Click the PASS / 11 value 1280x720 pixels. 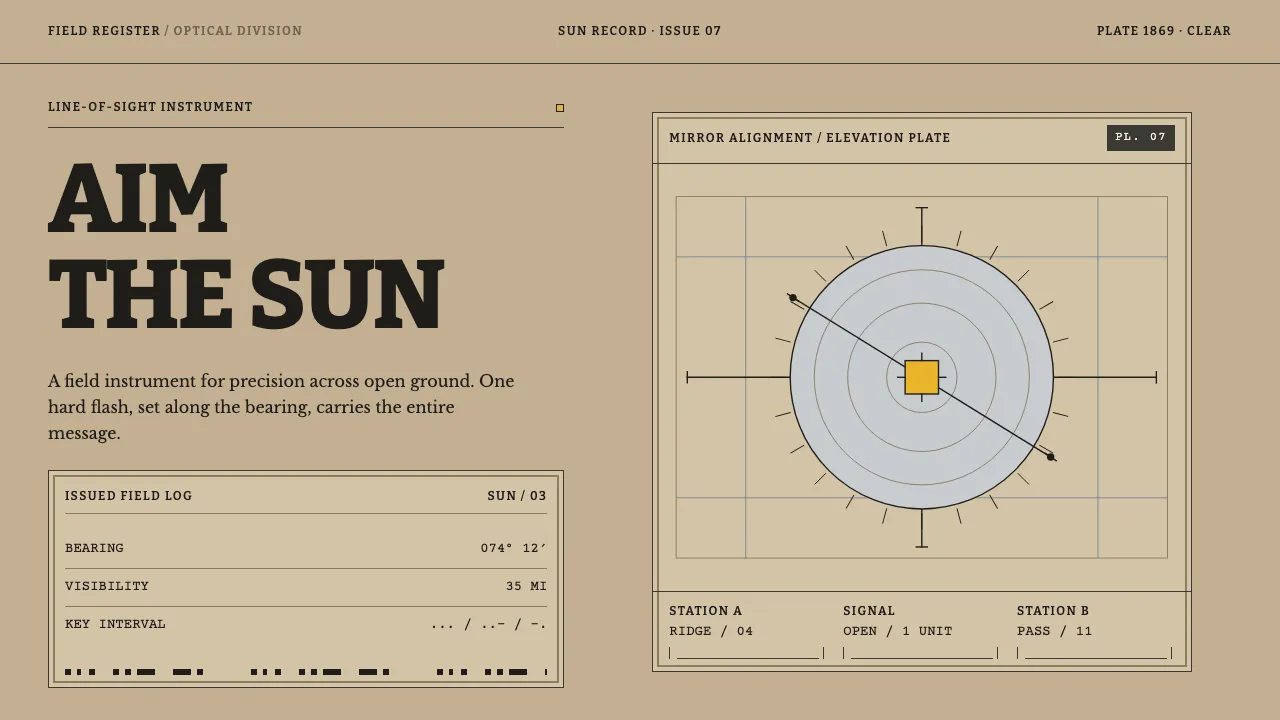pos(1055,631)
